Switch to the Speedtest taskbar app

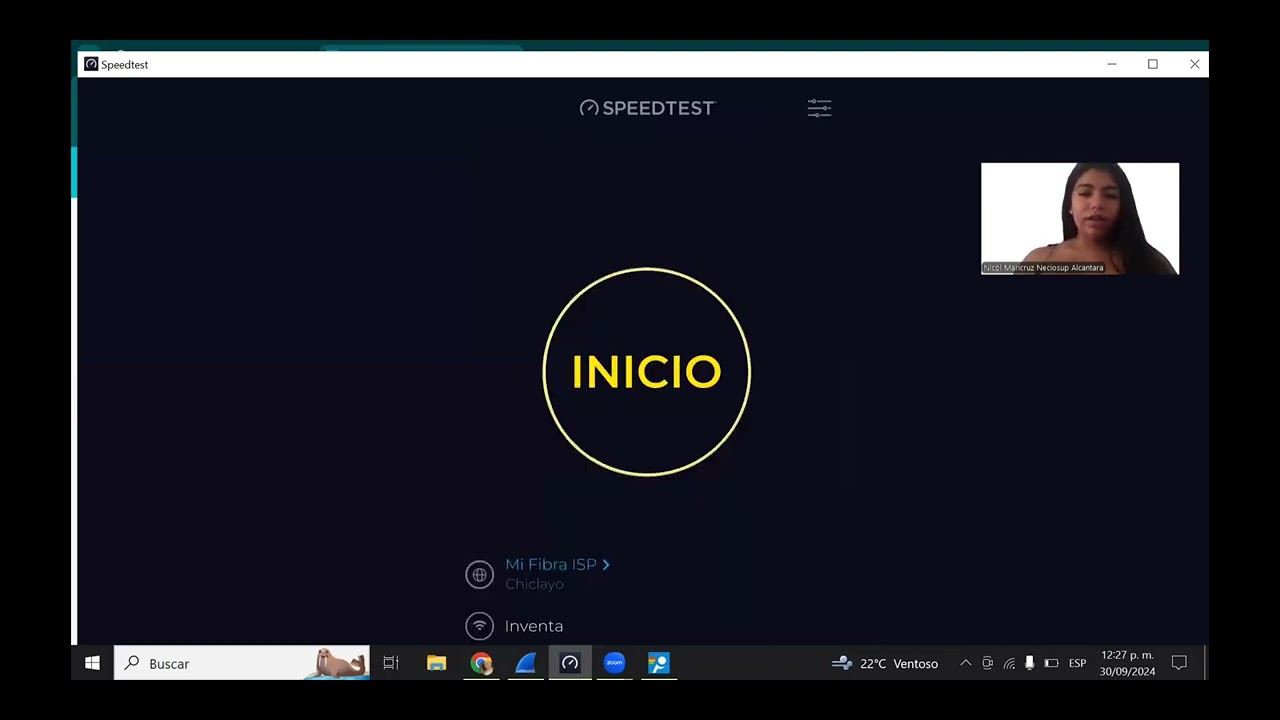(x=570, y=663)
